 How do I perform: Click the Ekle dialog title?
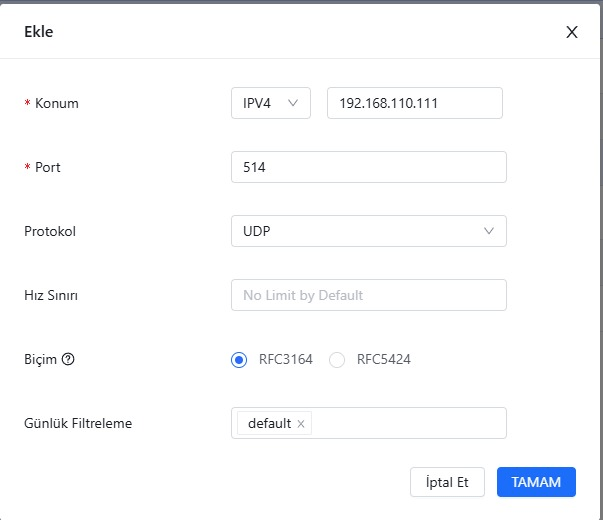click(38, 32)
